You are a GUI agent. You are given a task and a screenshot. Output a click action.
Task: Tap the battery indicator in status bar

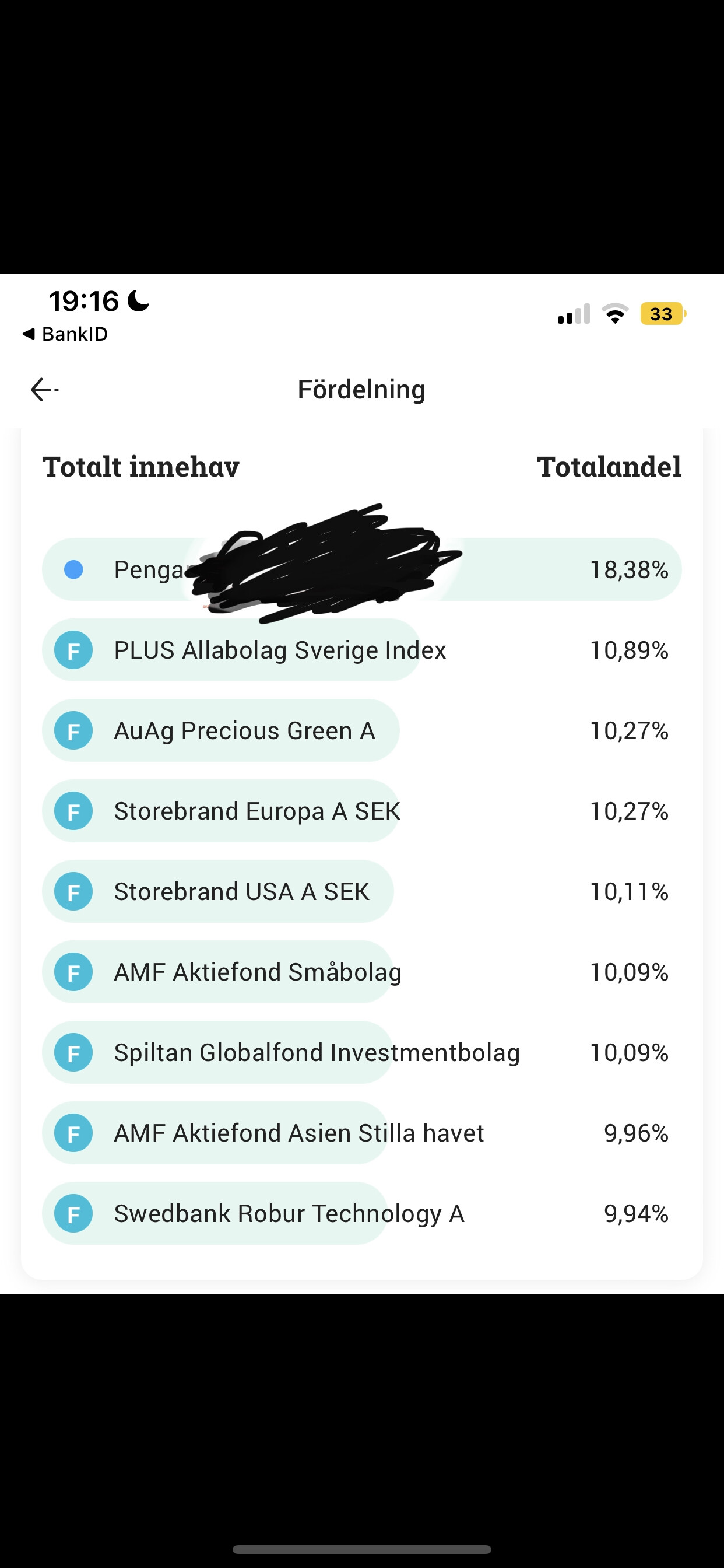(662, 314)
